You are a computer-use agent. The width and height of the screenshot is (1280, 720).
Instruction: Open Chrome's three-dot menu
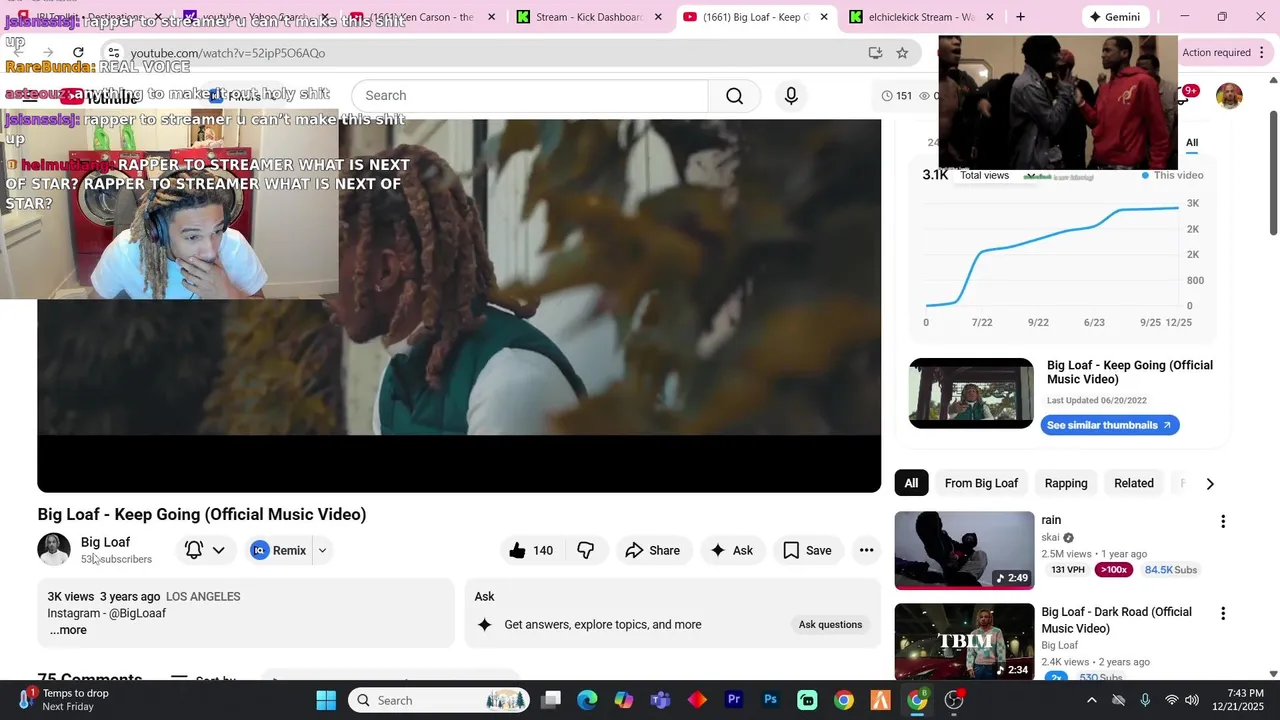[x=1260, y=53]
